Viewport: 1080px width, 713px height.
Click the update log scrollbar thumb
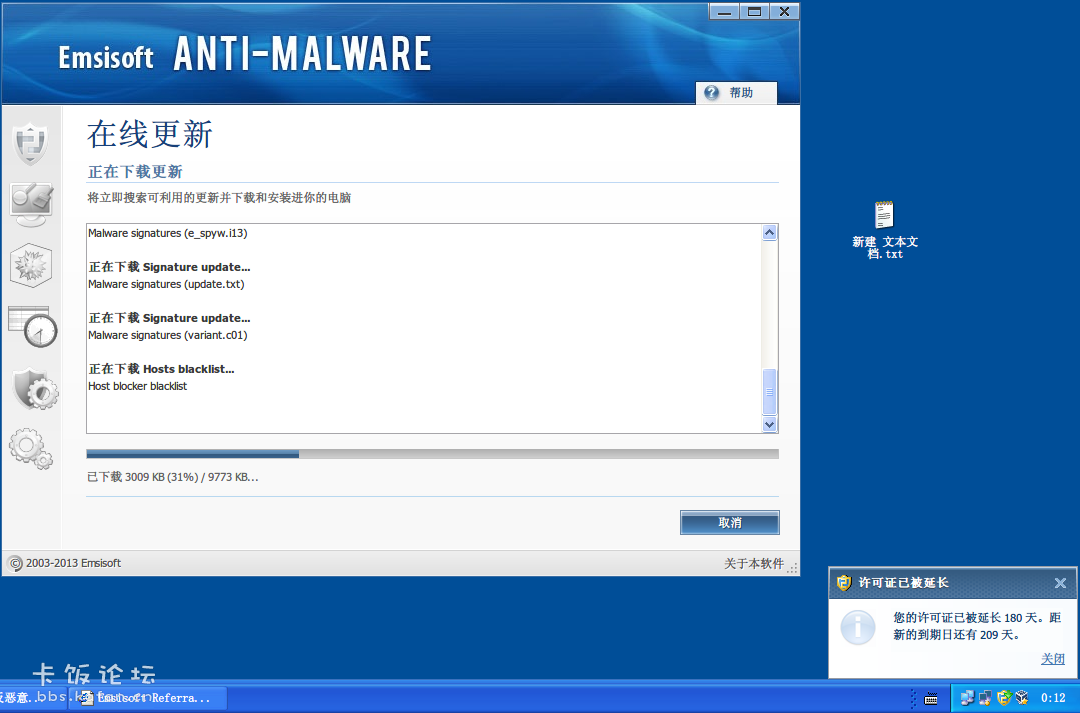769,391
